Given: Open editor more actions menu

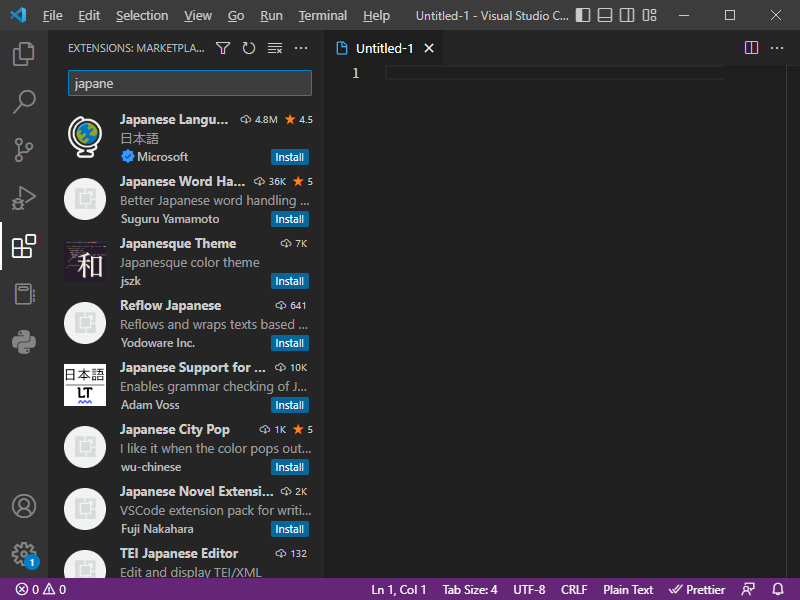Looking at the screenshot, I should point(777,48).
